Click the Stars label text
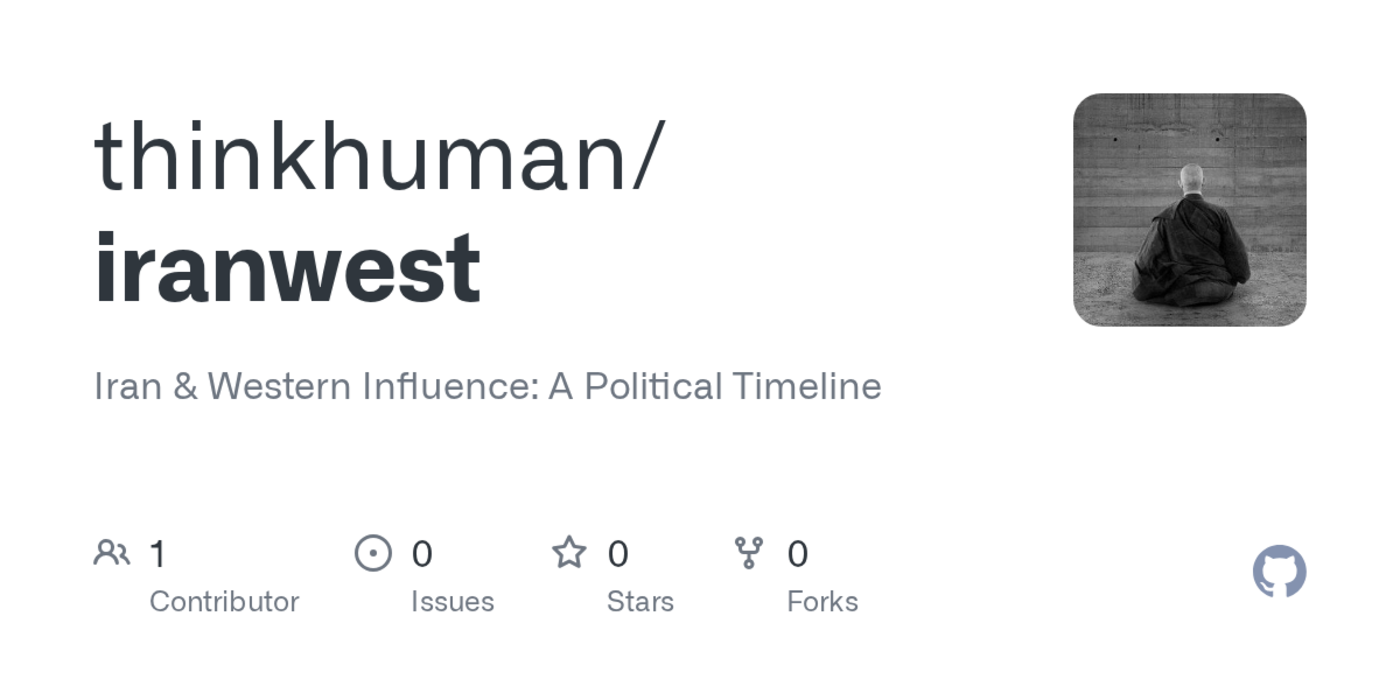 coord(640,601)
